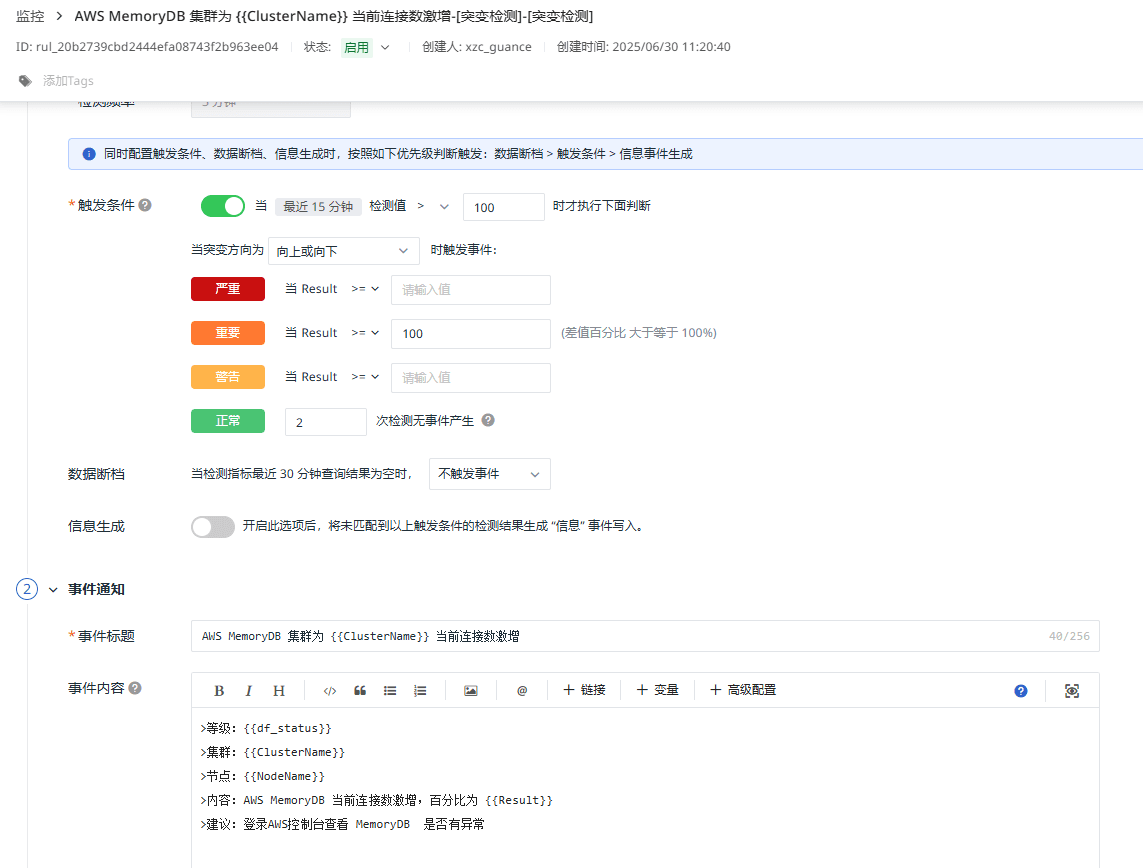Click the Bold formatting icon
Image resolution: width=1143 pixels, height=868 pixels.
(219, 691)
